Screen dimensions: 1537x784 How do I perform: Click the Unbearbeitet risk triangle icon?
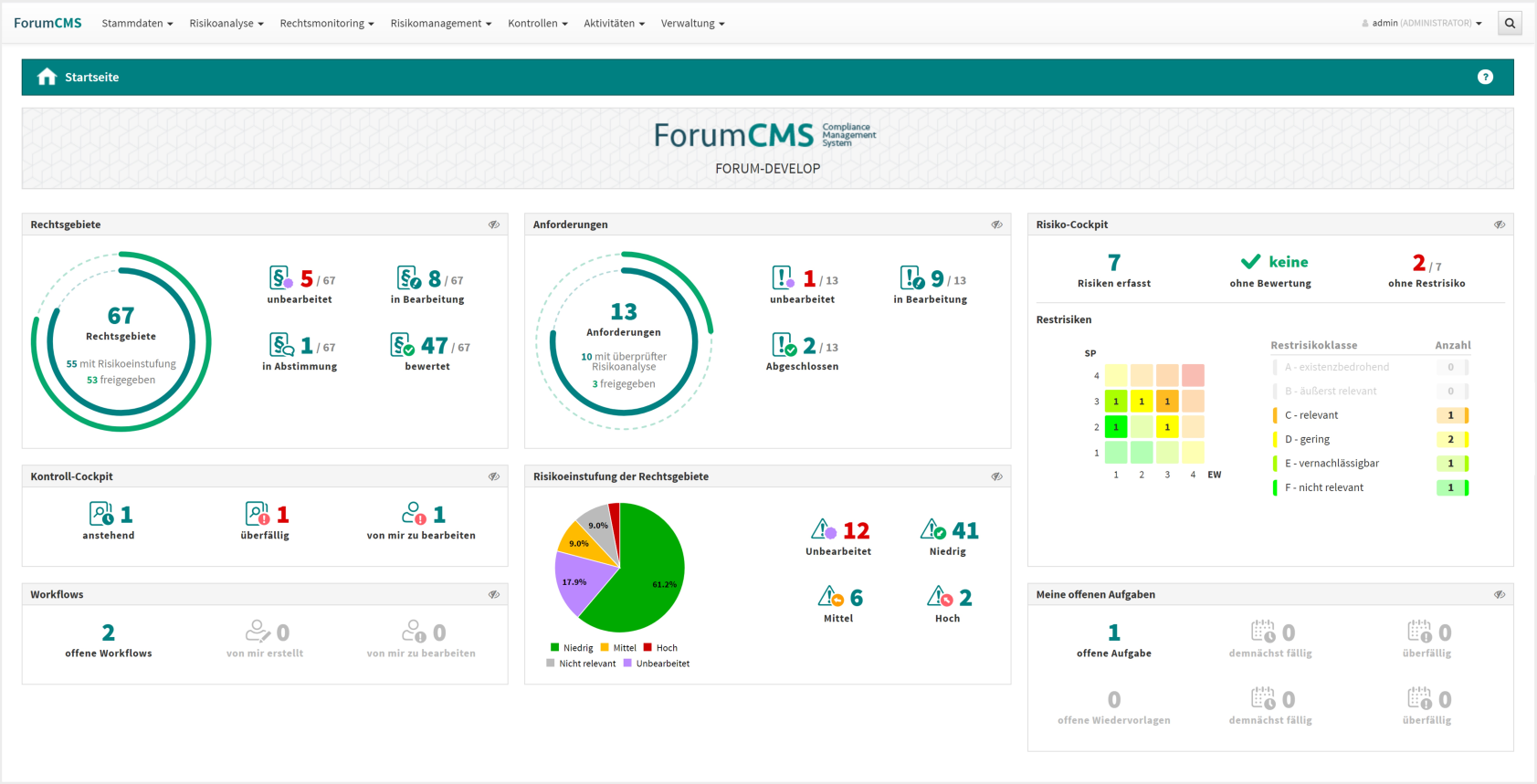824,529
